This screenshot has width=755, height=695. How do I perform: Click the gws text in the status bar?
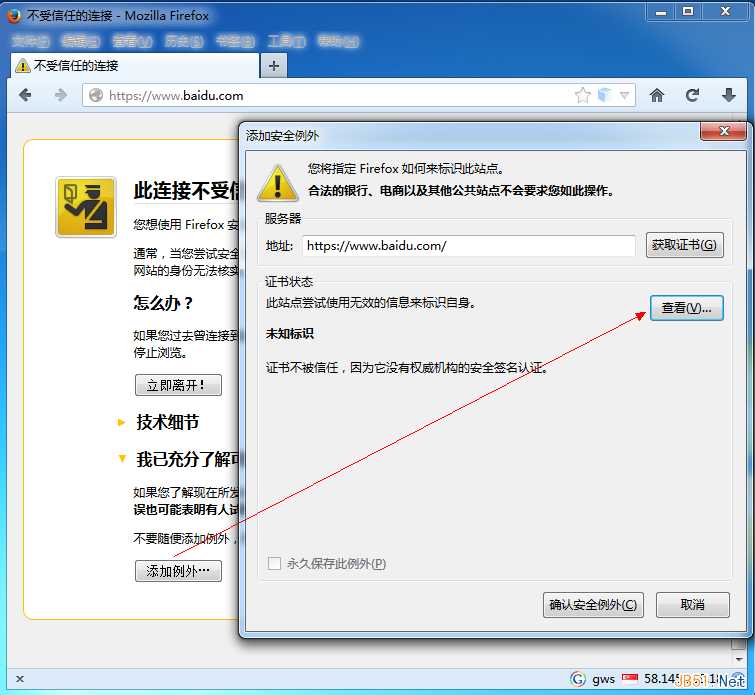tap(603, 679)
